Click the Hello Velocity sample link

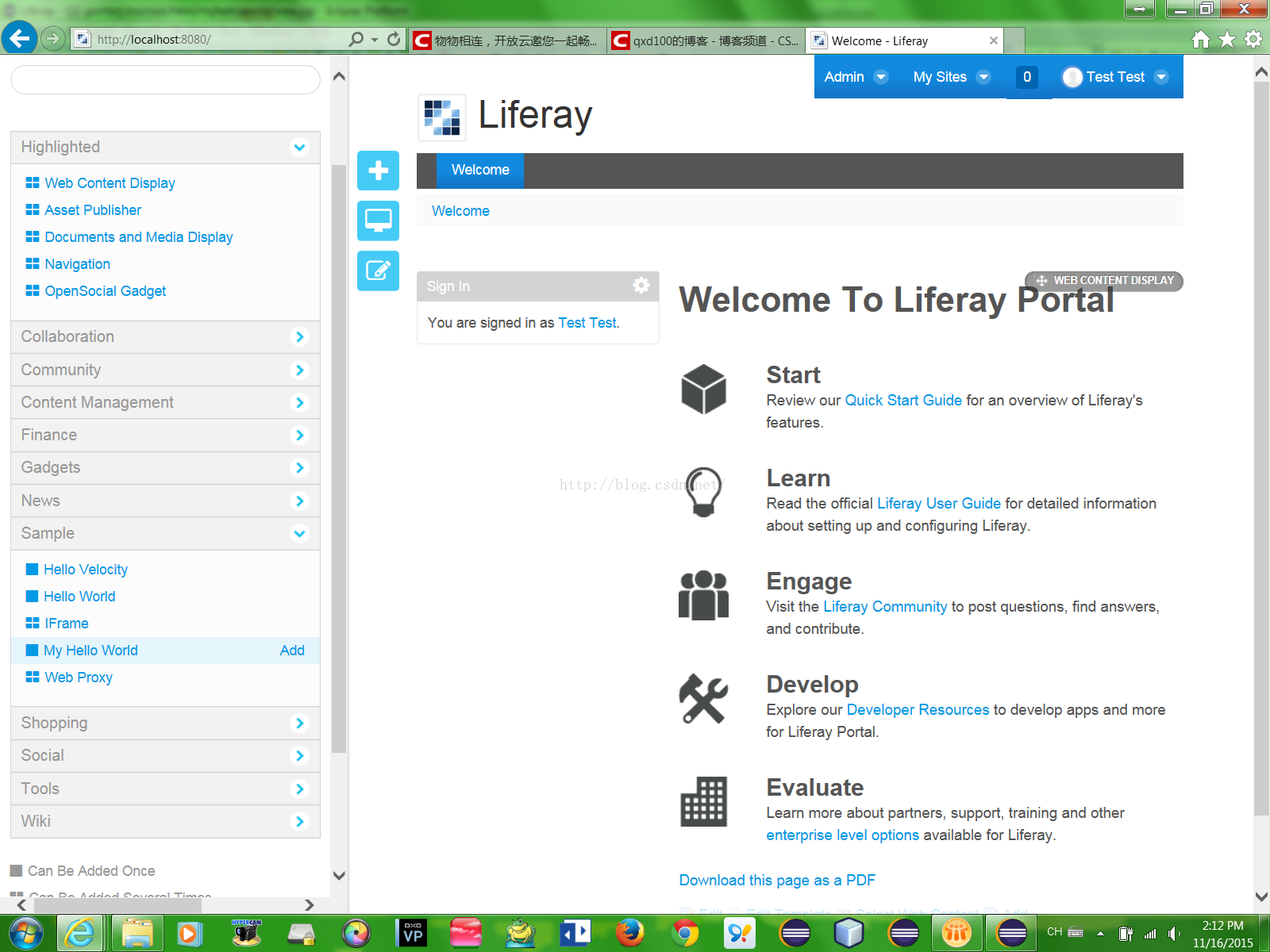86,570
